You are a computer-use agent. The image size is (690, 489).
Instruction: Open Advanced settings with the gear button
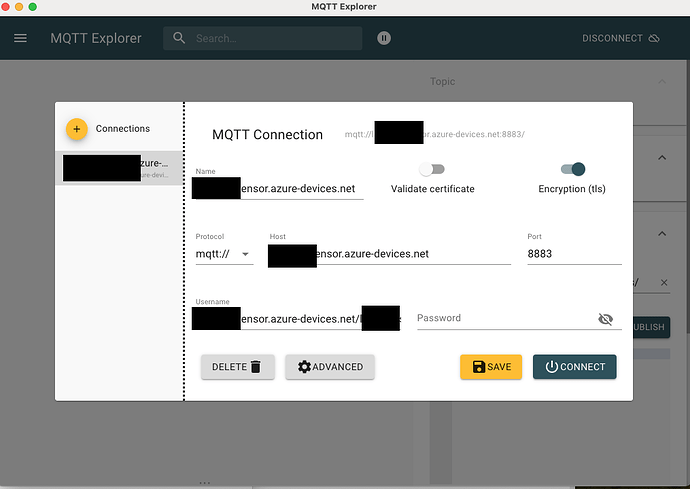pyautogui.click(x=330, y=367)
